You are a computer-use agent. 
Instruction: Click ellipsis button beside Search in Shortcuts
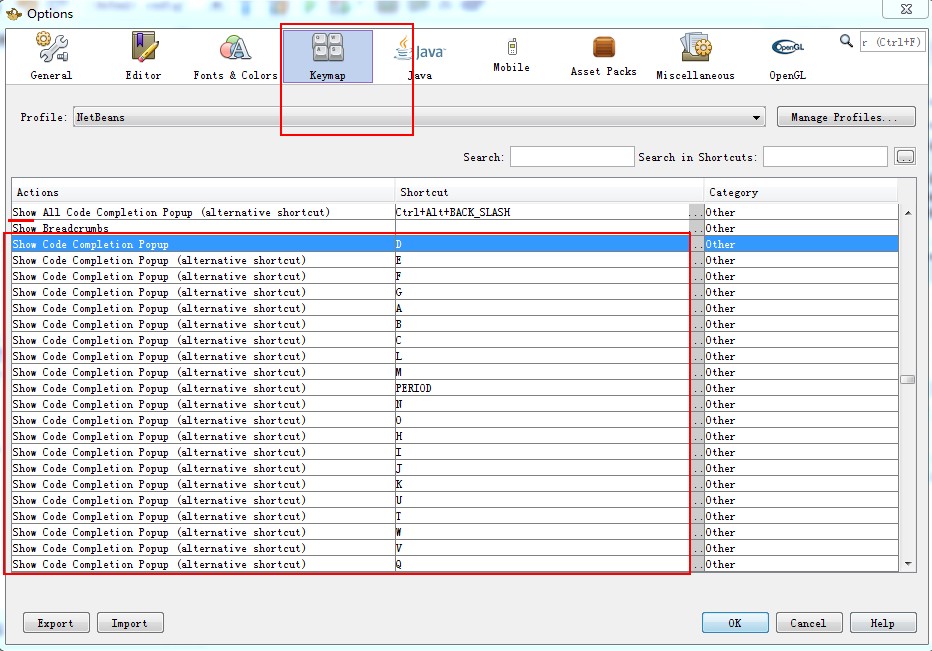coord(905,157)
